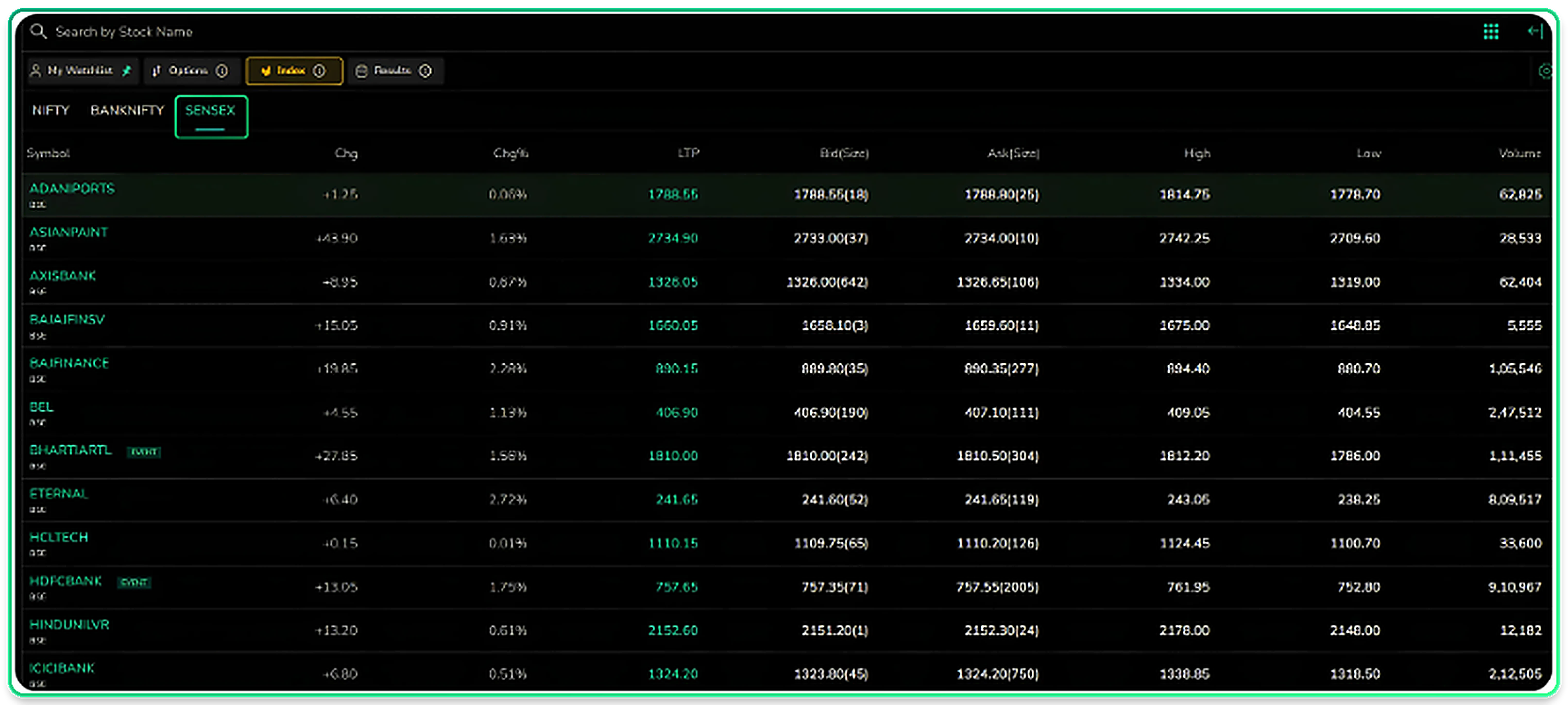The height and width of the screenshot is (705, 1568).
Task: Open the ETERNAL stock symbol
Action: (58, 493)
